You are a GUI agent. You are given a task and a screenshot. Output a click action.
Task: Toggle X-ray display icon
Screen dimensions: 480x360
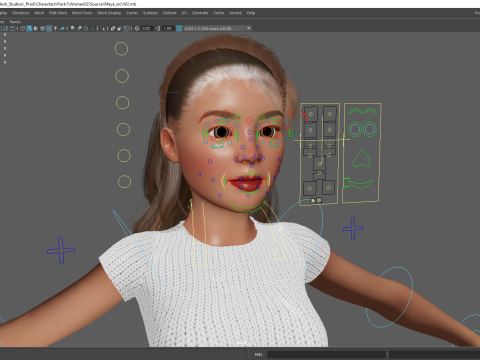tap(113, 28)
